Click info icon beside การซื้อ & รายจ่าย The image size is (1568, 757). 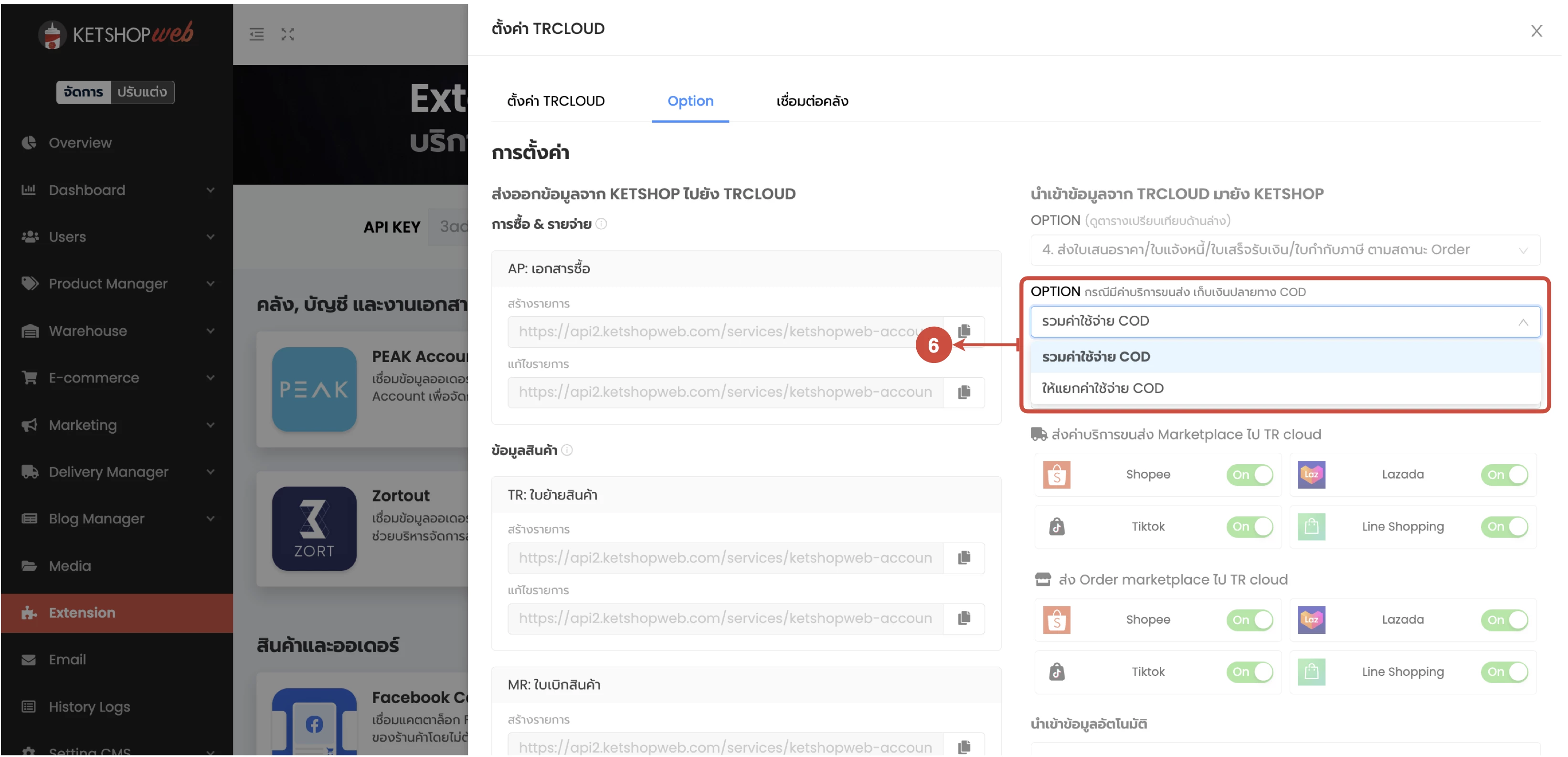pos(602,224)
